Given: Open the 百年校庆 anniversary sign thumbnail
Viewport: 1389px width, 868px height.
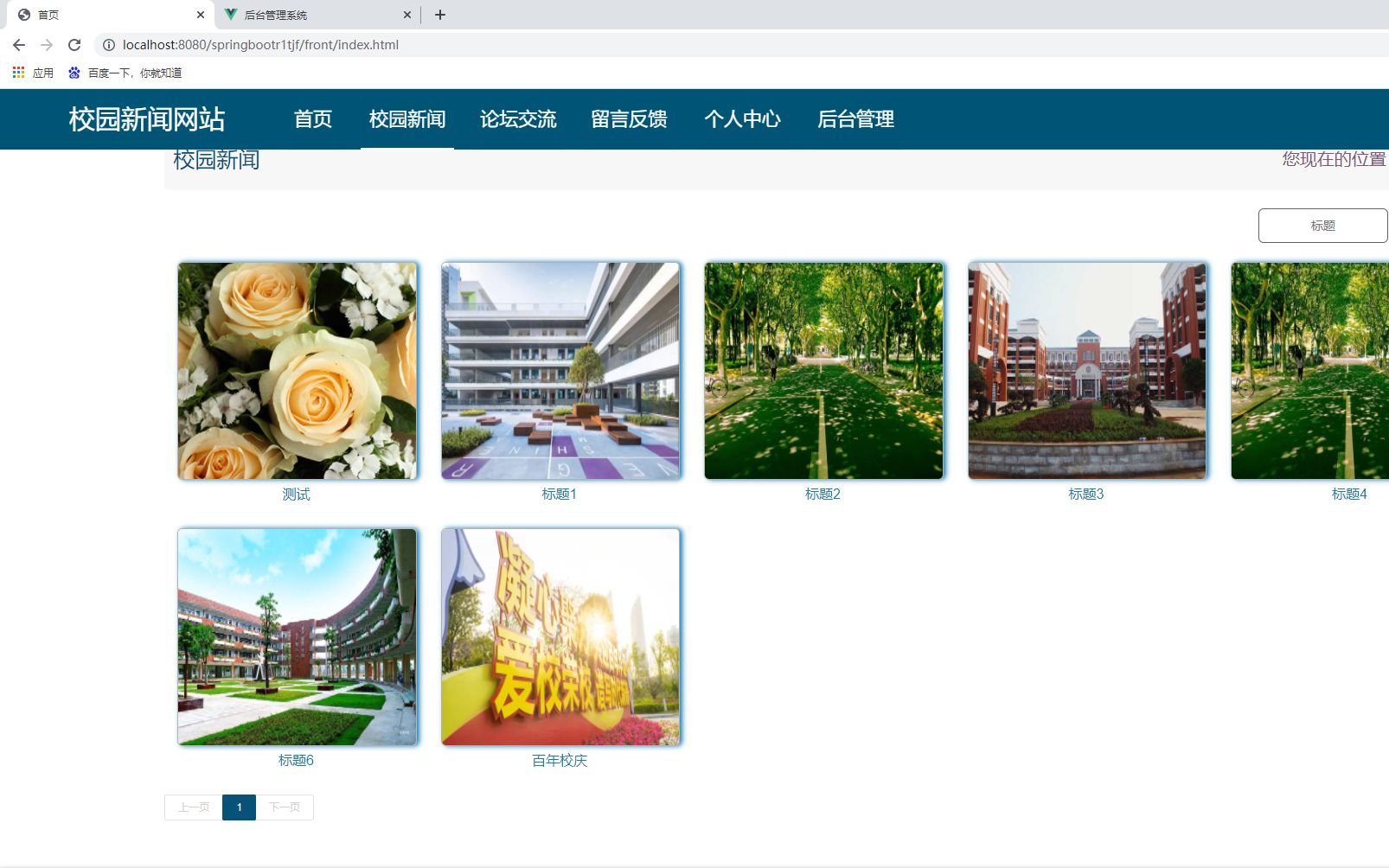Looking at the screenshot, I should coord(560,637).
